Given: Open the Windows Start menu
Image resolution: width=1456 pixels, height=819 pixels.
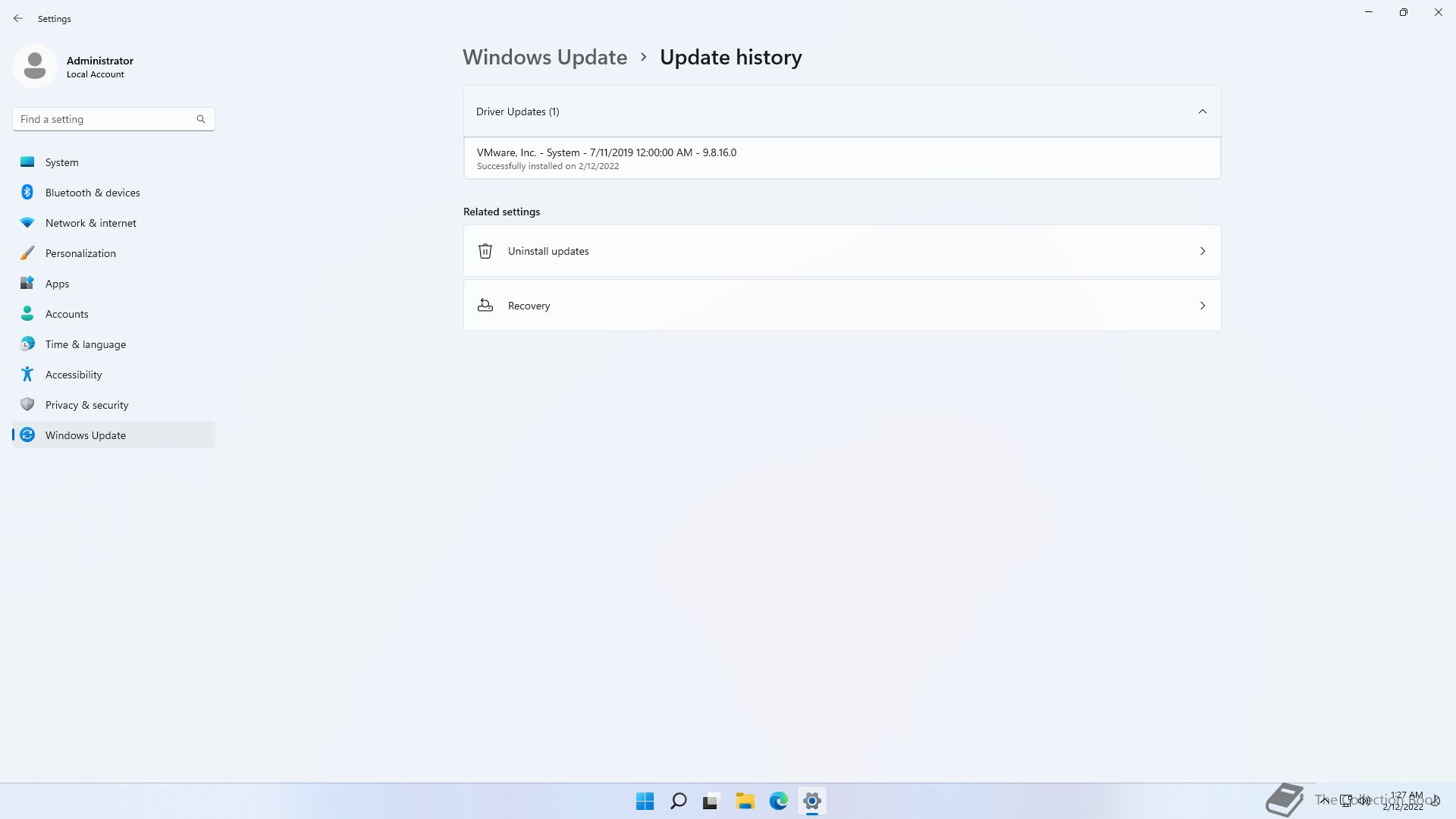Looking at the screenshot, I should click(645, 801).
